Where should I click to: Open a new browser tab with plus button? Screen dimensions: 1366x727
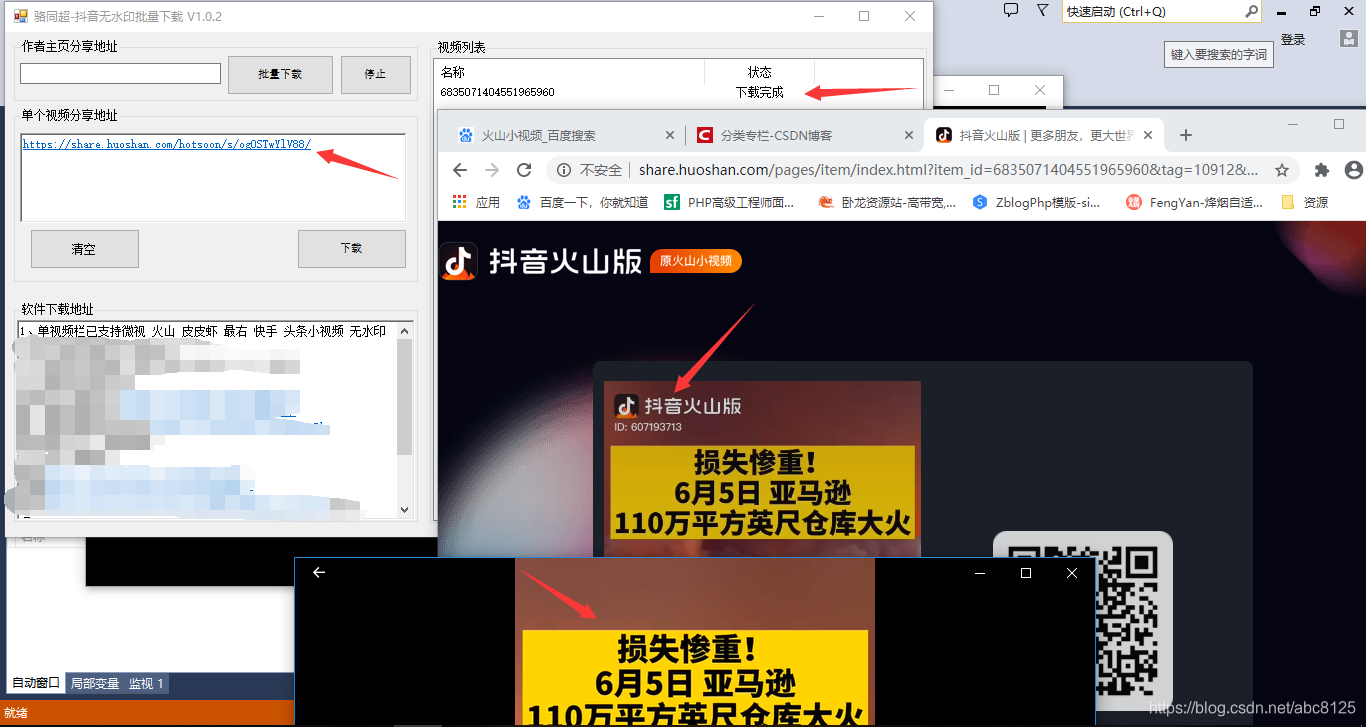click(x=1186, y=135)
